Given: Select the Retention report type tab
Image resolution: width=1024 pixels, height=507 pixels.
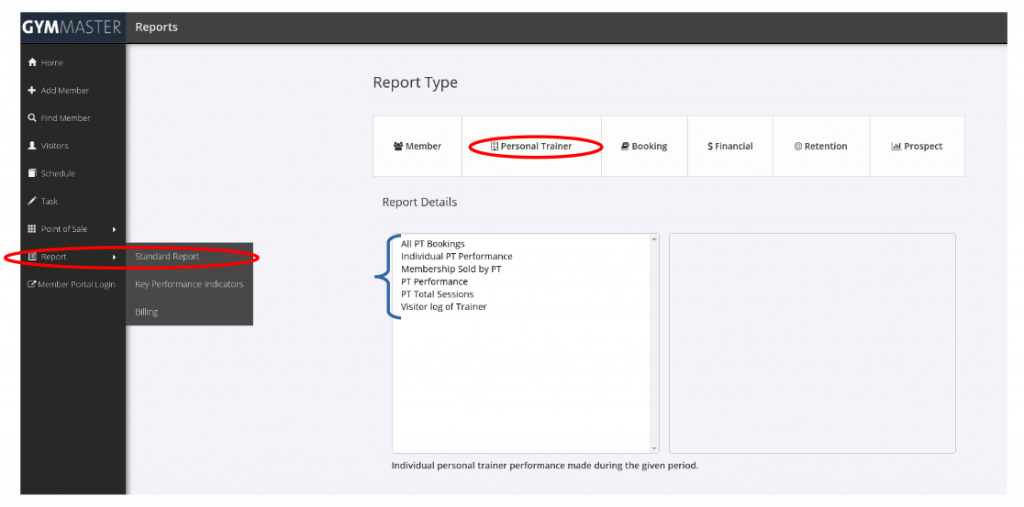Looking at the screenshot, I should (821, 147).
